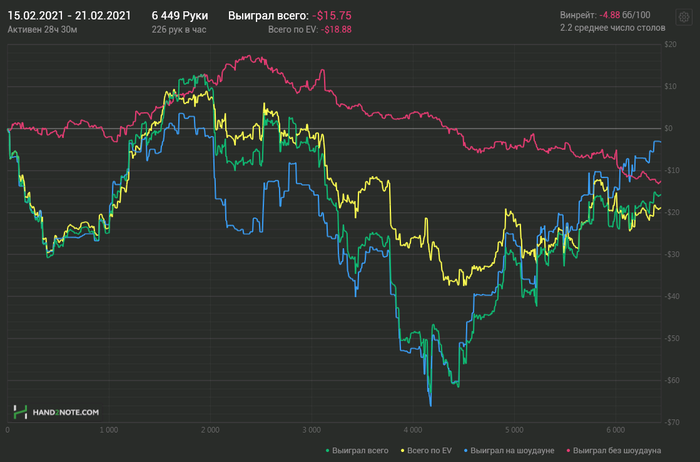Click the green legend dot for Выиграл всего
700x462 pixels.
pos(328,451)
